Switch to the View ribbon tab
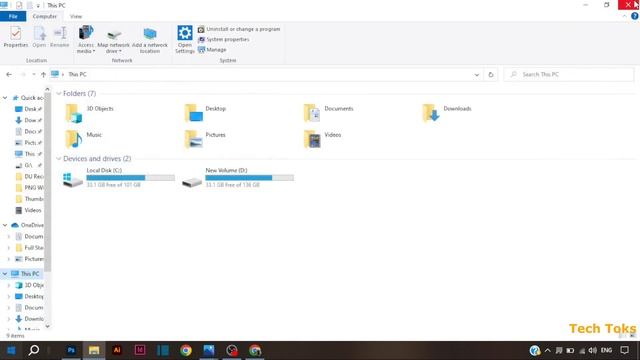Image resolution: width=640 pixels, height=360 pixels. 76,16
